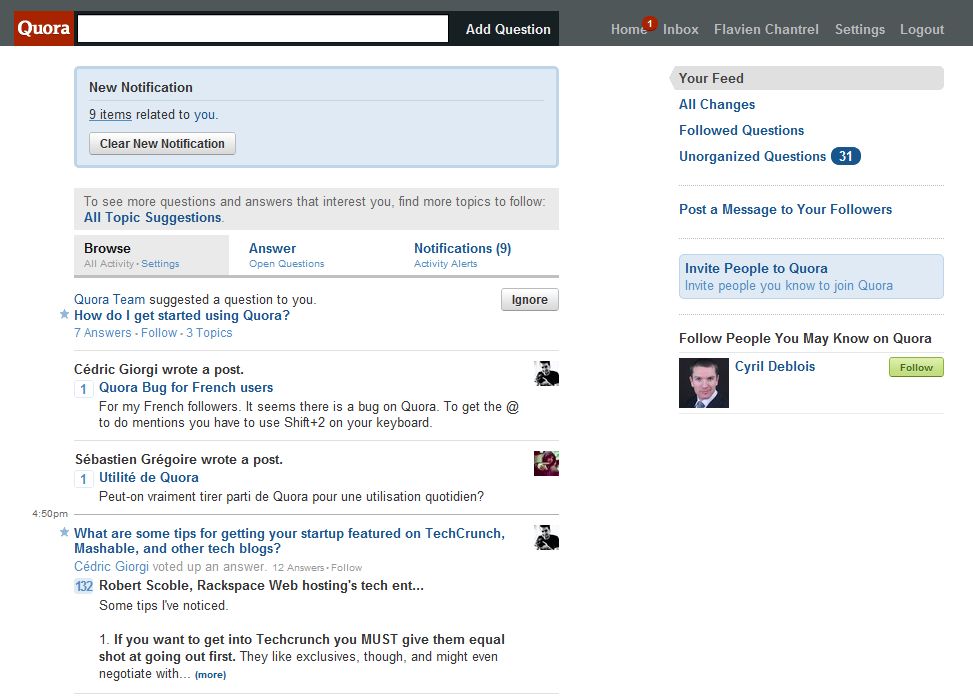Click the star icon beside 'How do I get started using Quora?'

[x=64, y=314]
